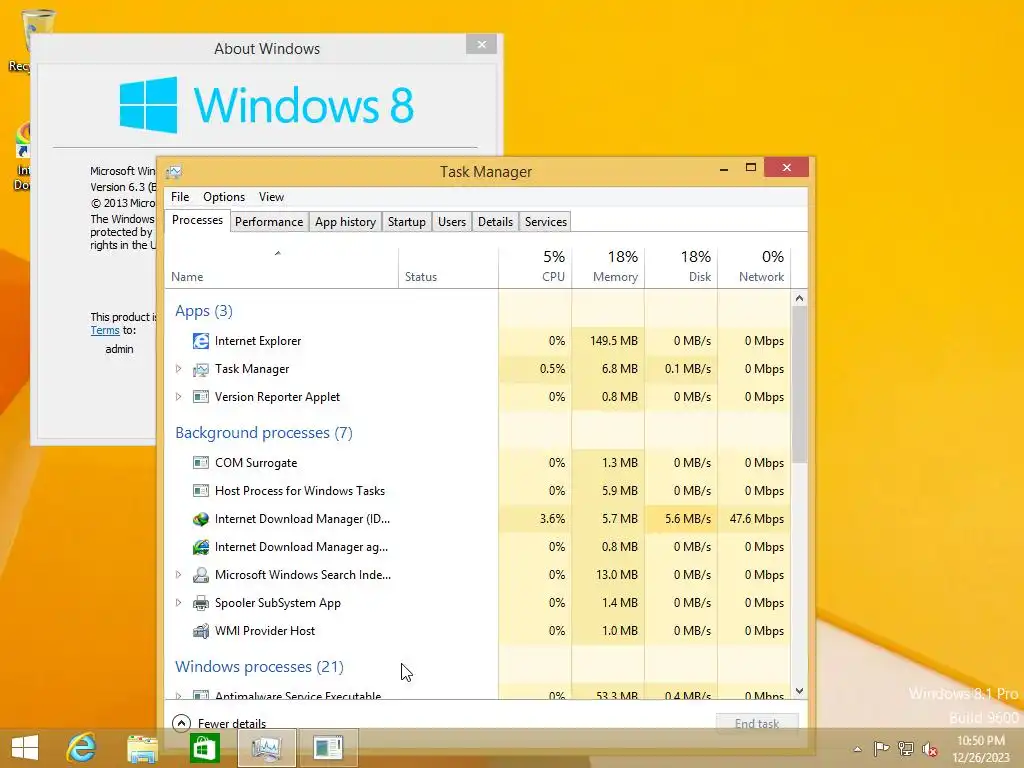Screen dimensions: 1024x768
Task: Select the Internet Download Manager (ID... icon
Action: (200, 519)
